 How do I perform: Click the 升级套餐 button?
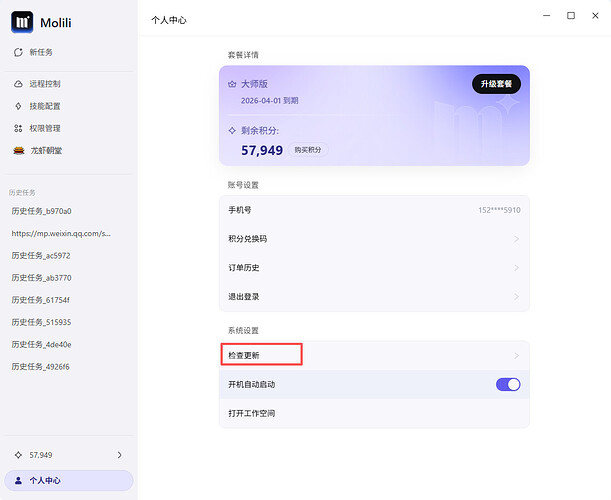pos(496,84)
